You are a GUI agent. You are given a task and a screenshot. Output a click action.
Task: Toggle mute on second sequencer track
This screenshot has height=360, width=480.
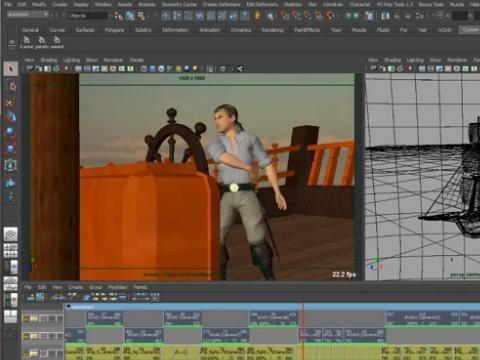(44, 336)
